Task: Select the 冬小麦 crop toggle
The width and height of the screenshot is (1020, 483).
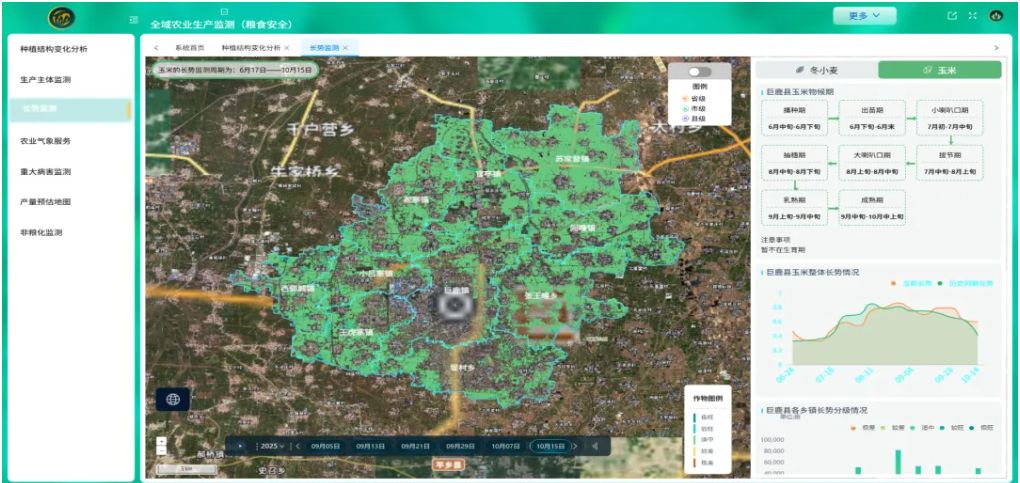Action: (x=816, y=70)
